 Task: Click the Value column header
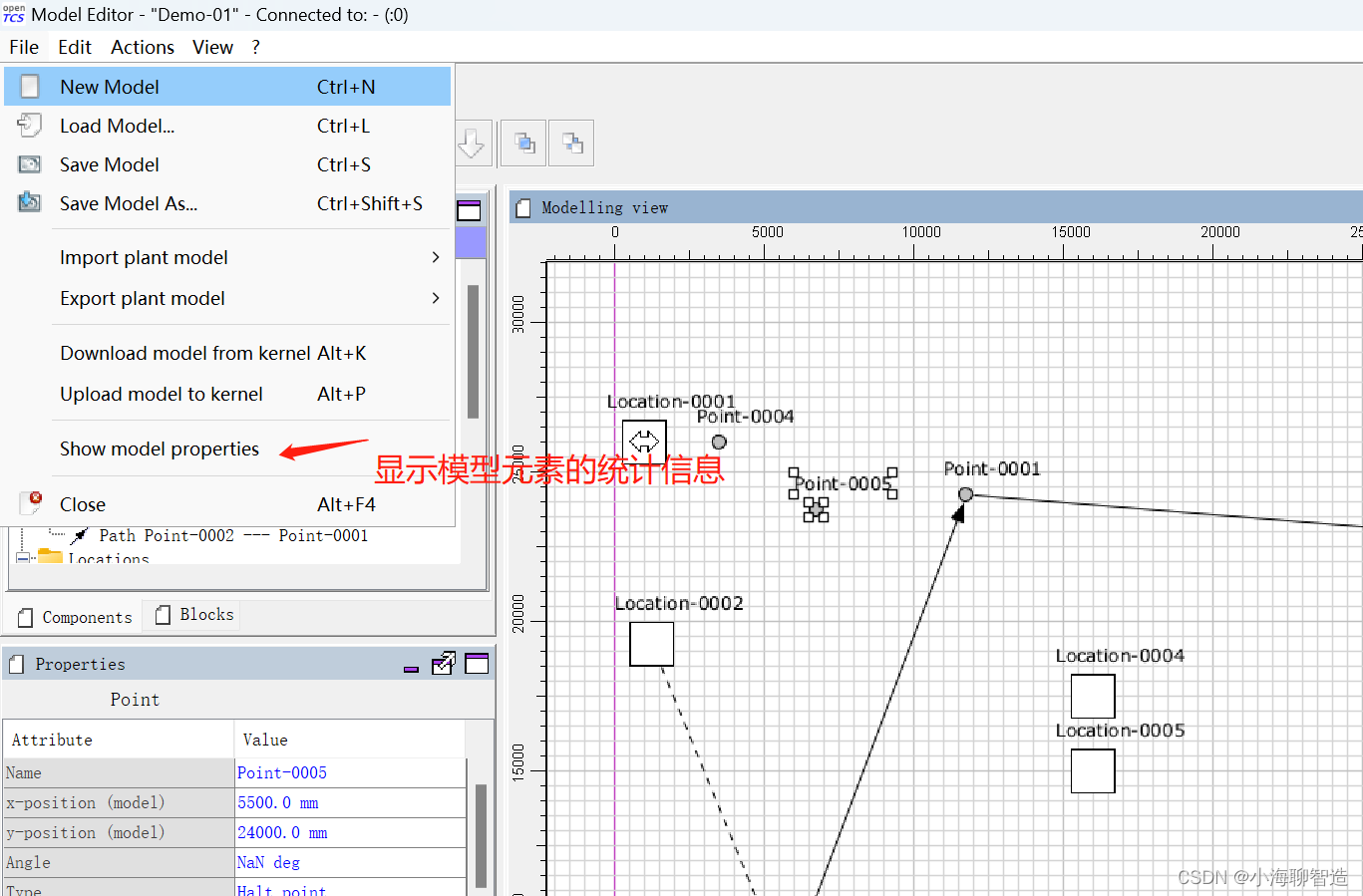point(349,740)
